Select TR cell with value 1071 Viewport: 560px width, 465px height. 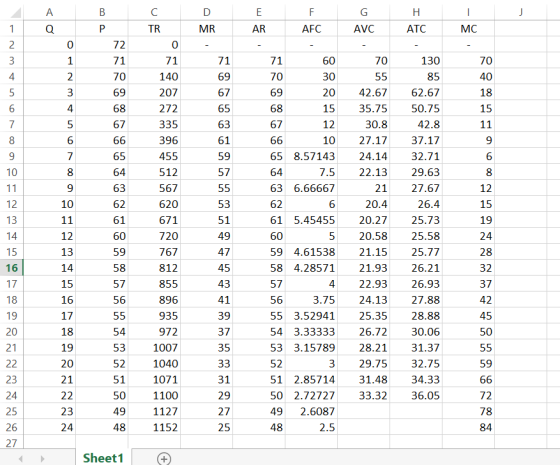[154, 380]
